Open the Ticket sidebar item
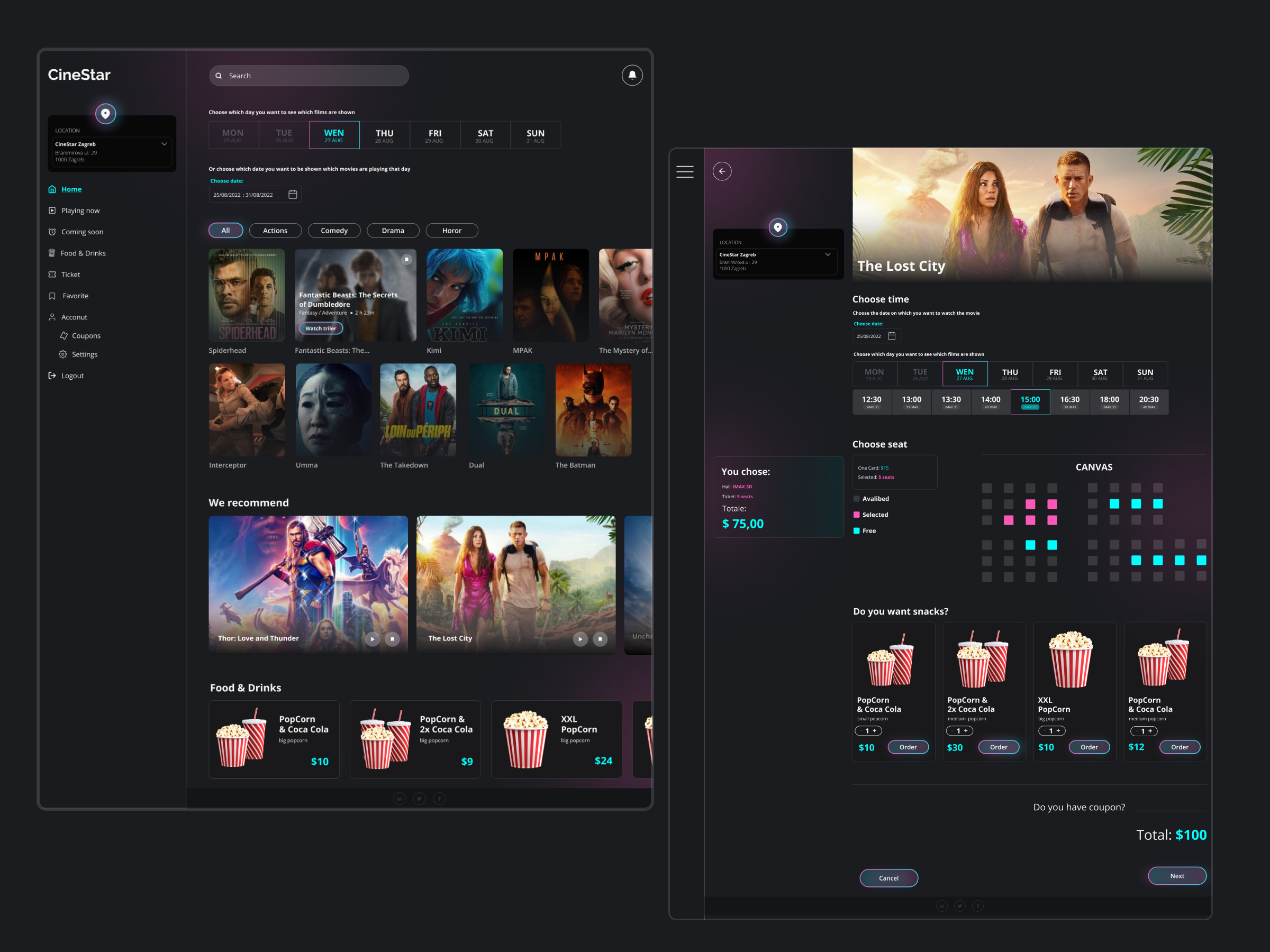This screenshot has width=1270, height=952. pos(70,274)
